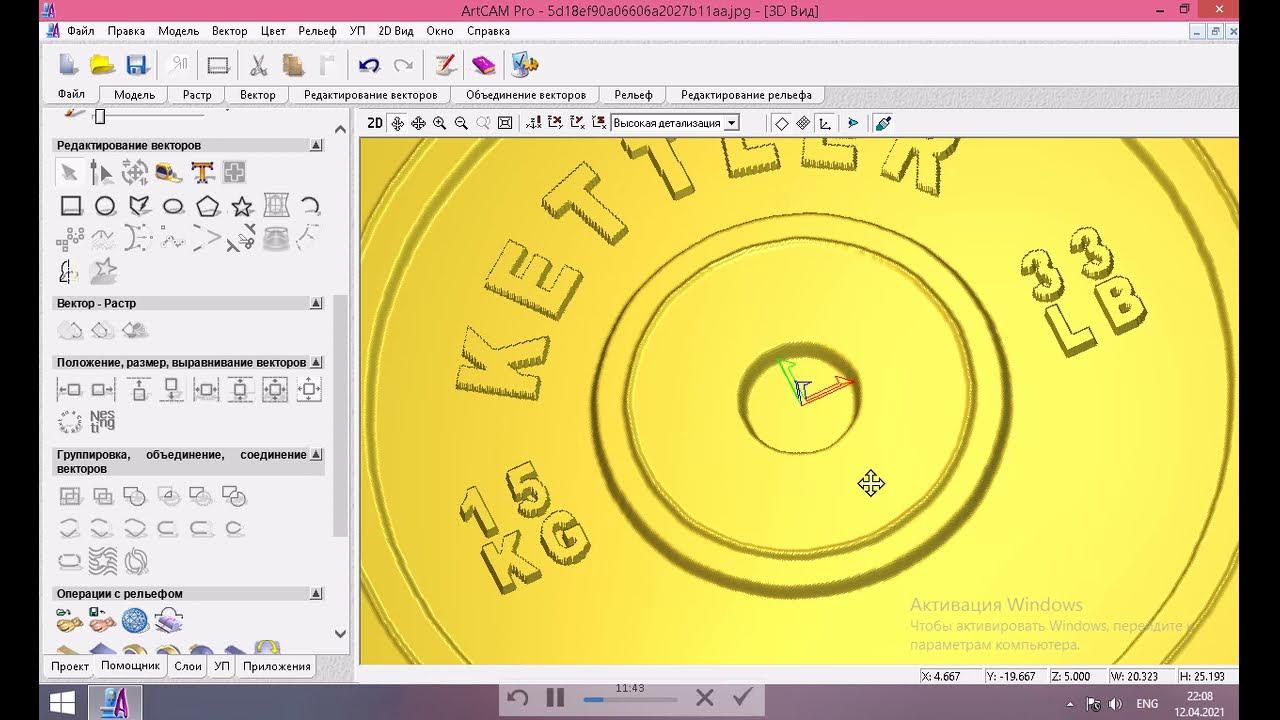
Task: Switch to the Слои panel tab
Action: (188, 666)
